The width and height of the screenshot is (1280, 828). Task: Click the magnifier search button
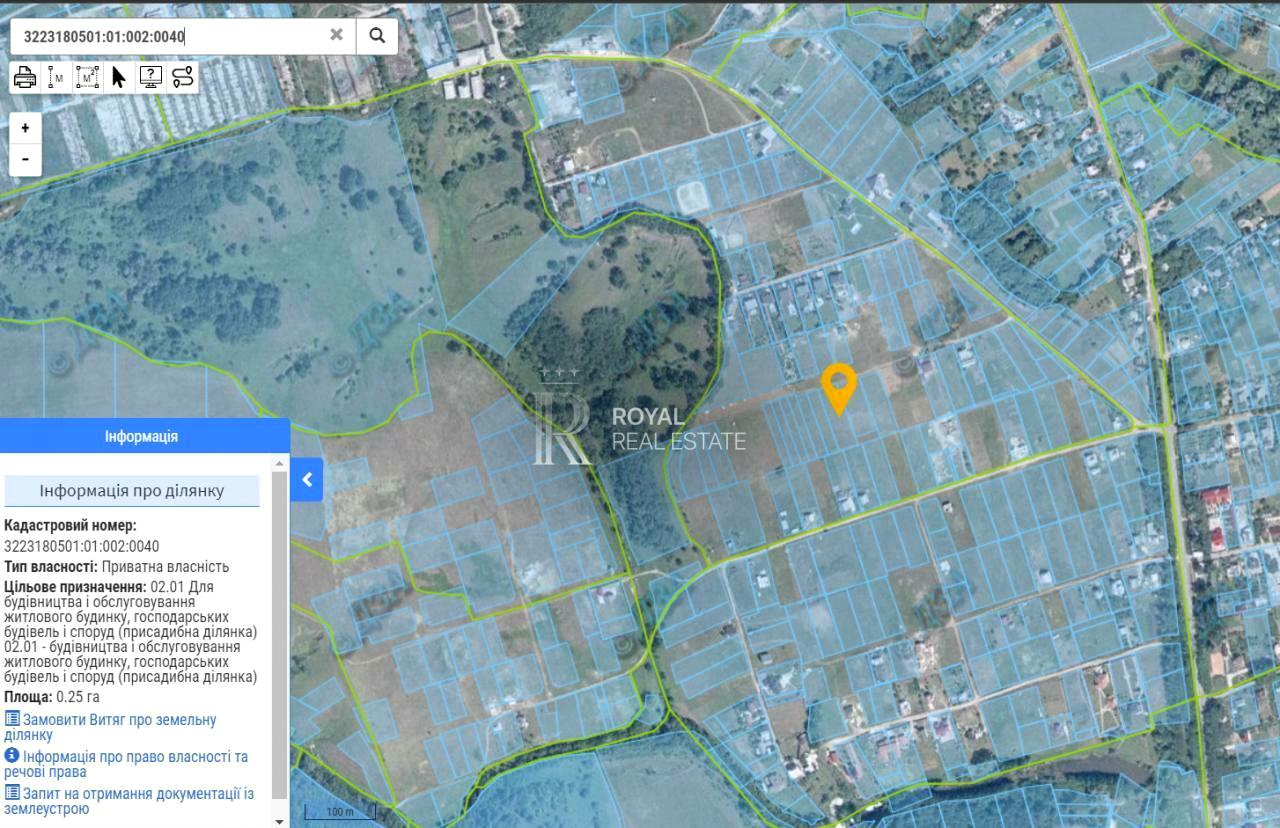[377, 35]
